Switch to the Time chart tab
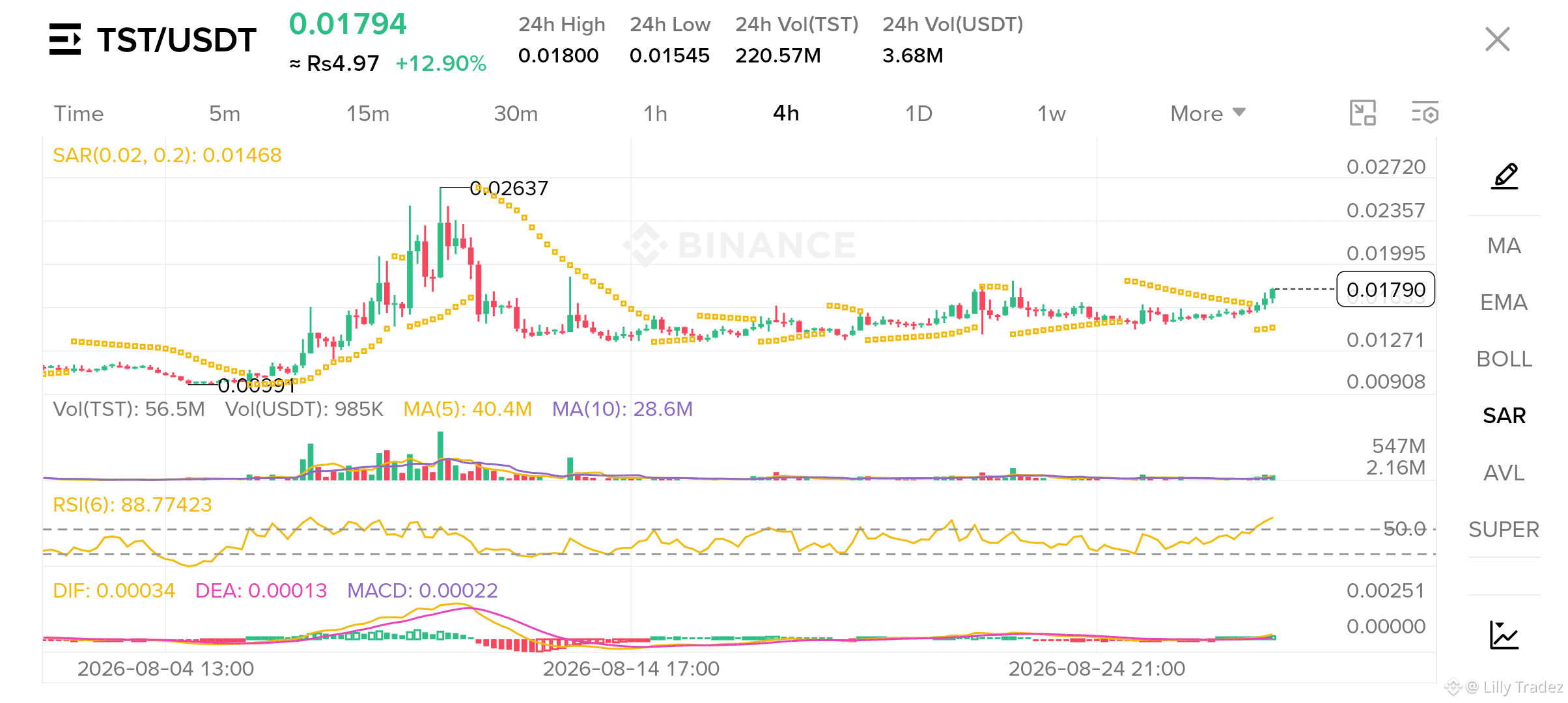 point(79,113)
